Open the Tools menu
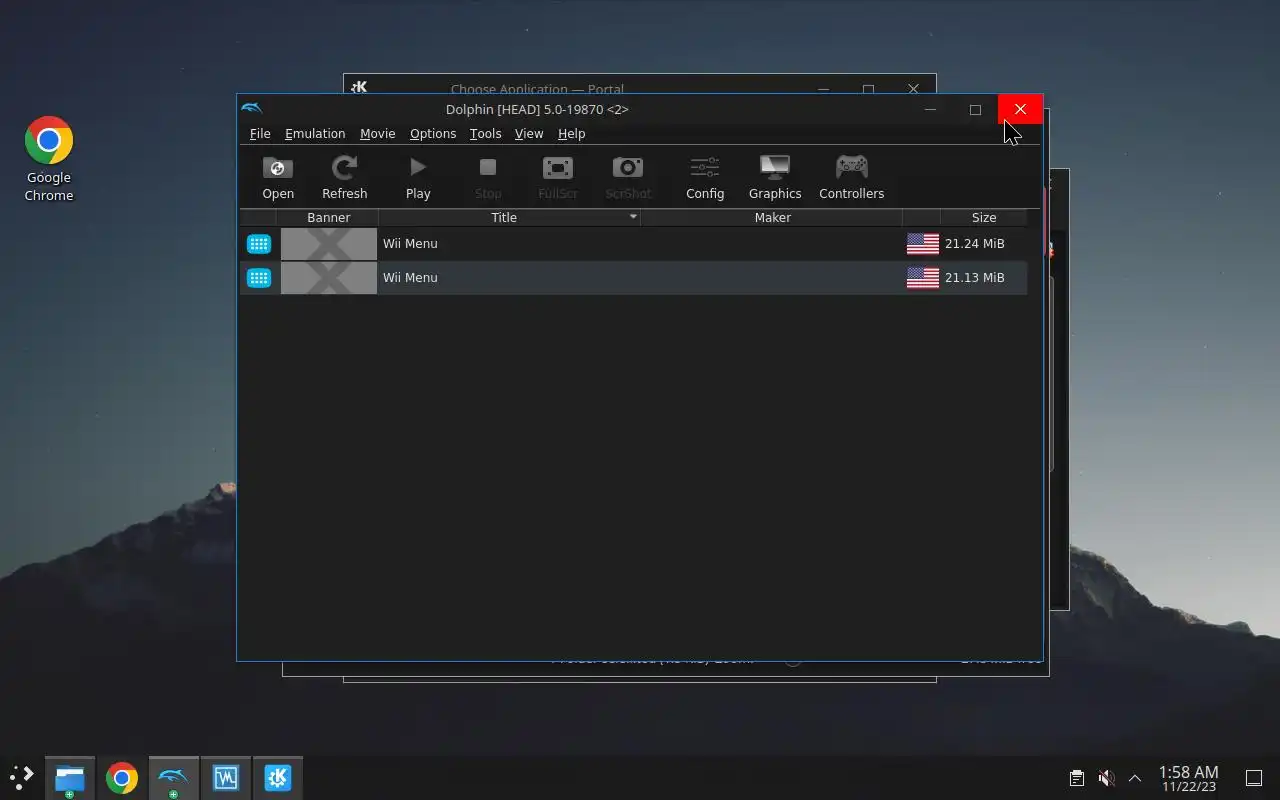This screenshot has height=800, width=1280. pos(485,134)
